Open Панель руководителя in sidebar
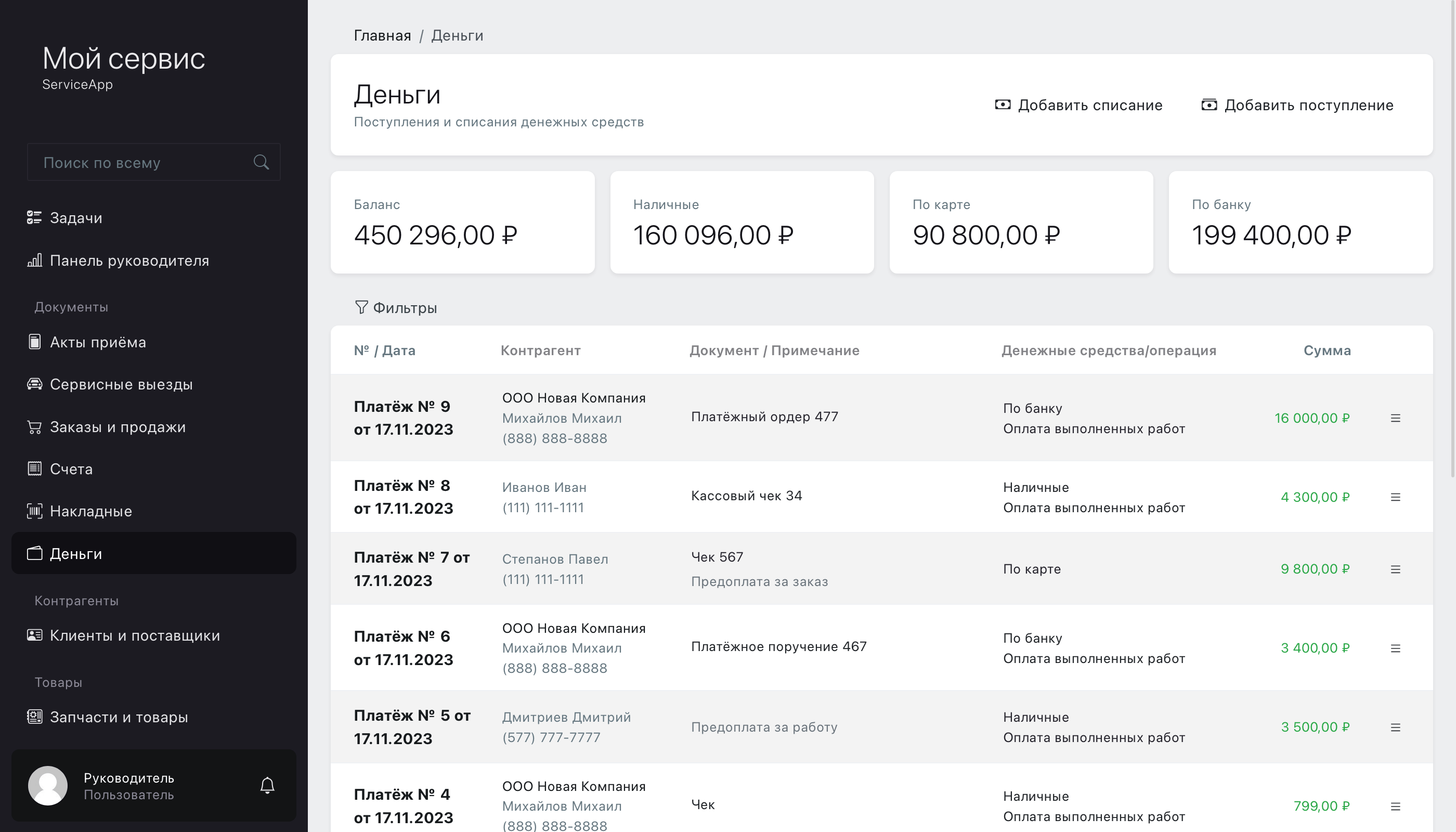Screen dimensions: 1456x832 pyautogui.click(x=154, y=261)
